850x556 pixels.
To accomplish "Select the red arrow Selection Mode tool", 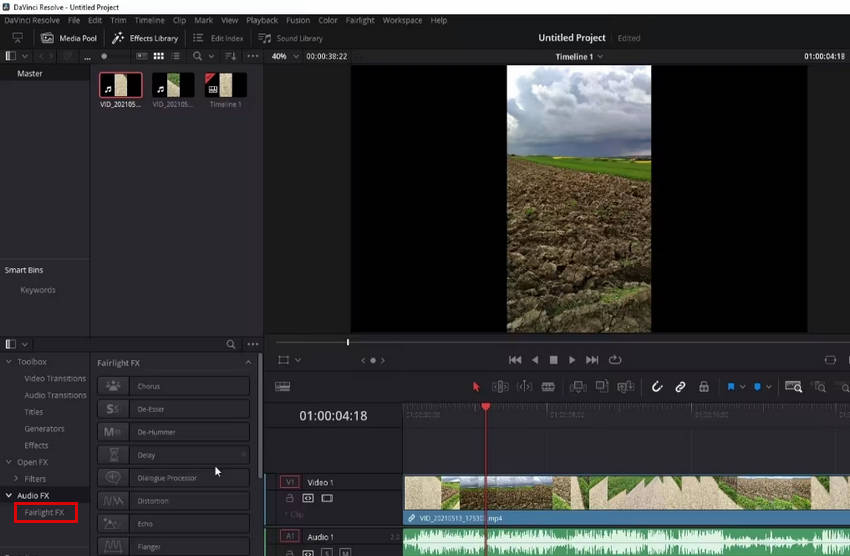I will [476, 387].
